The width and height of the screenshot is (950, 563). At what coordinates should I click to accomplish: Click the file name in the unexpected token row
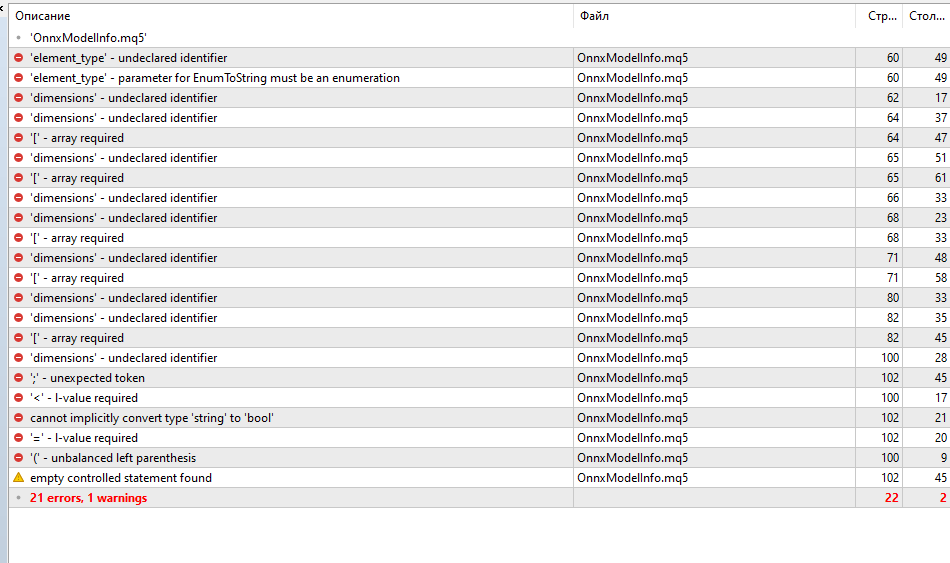(x=632, y=378)
